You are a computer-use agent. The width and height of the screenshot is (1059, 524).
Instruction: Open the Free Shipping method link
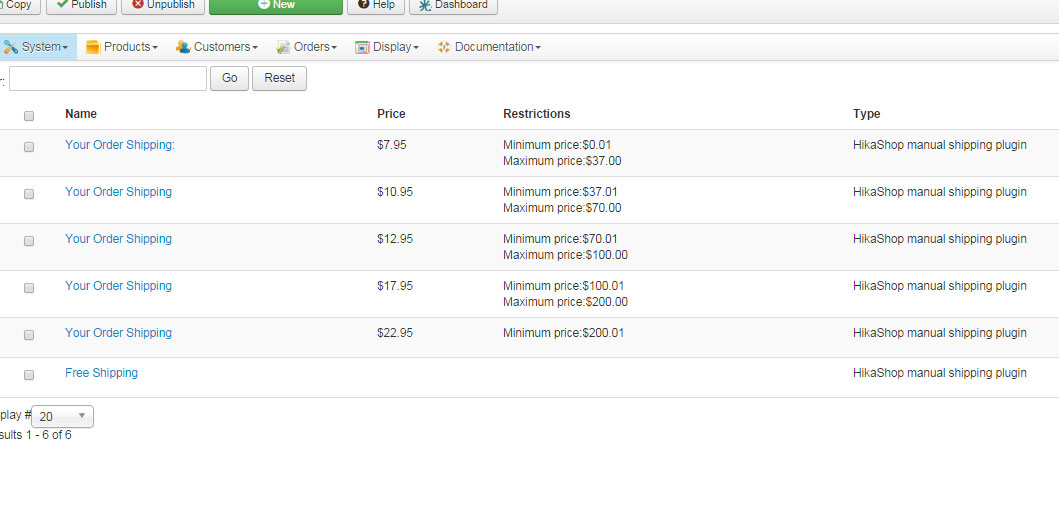pyautogui.click(x=101, y=373)
